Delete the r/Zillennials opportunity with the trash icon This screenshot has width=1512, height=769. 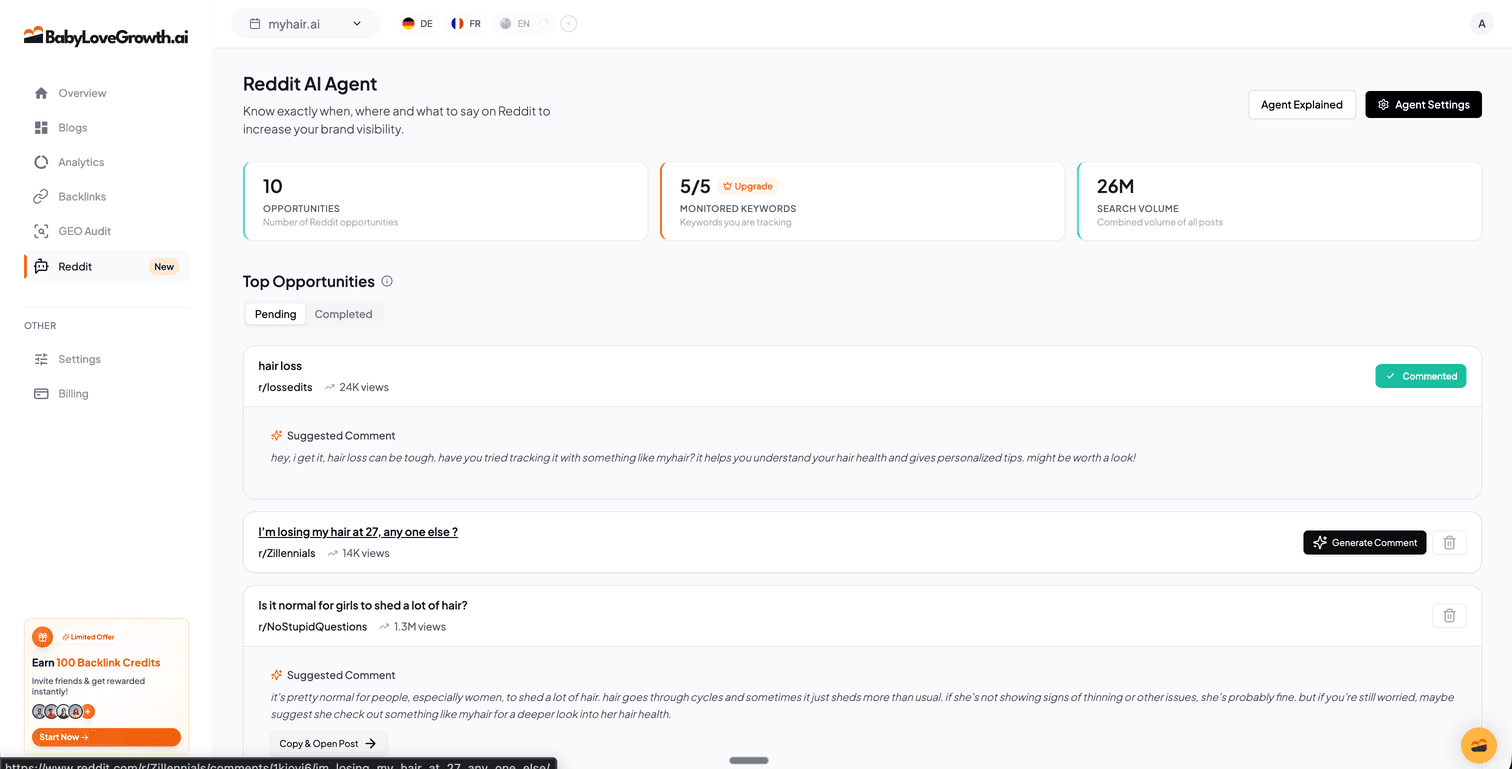coord(1449,542)
